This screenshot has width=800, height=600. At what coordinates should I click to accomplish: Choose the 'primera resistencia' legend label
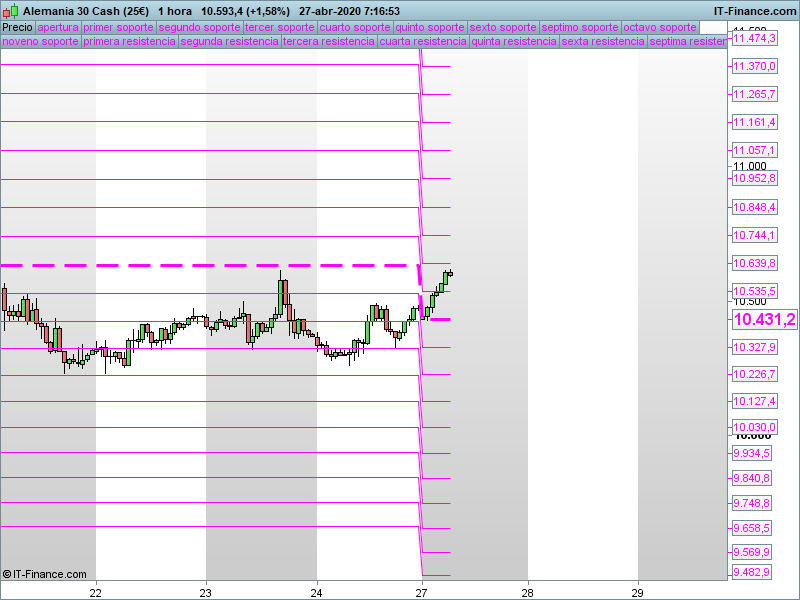129,42
